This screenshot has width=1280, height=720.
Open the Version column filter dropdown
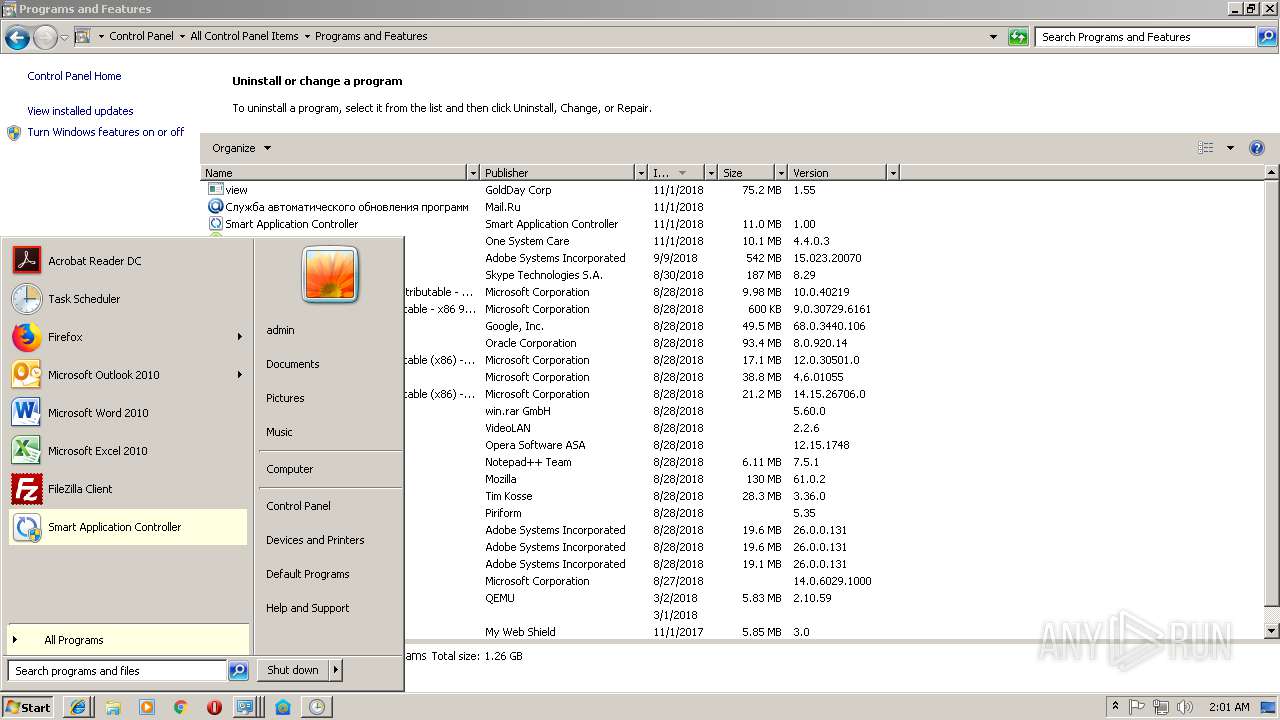[892, 173]
